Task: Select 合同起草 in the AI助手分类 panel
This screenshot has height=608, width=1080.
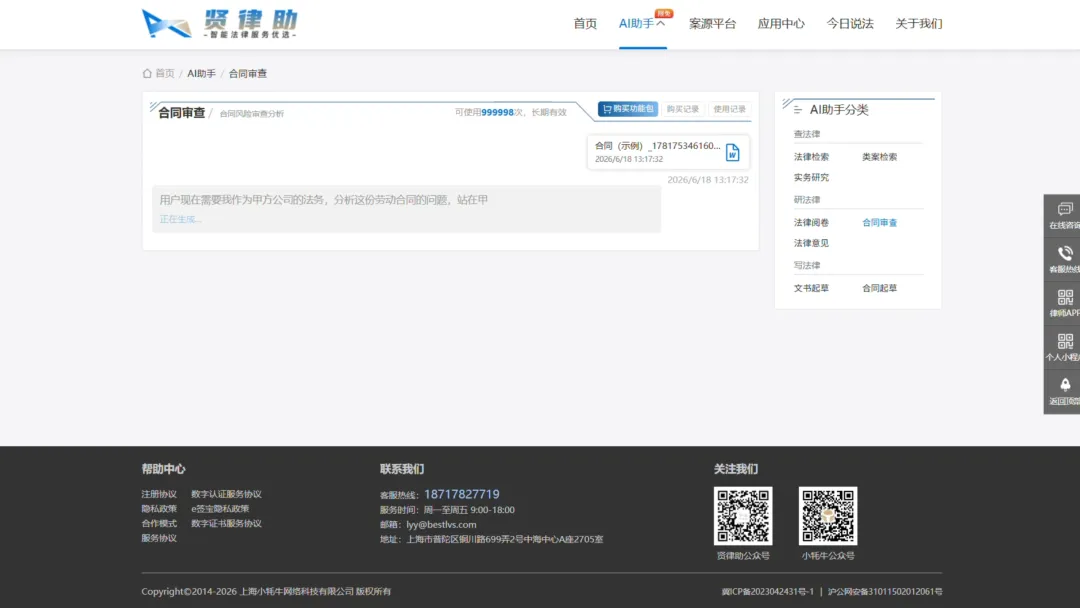Action: 880,288
